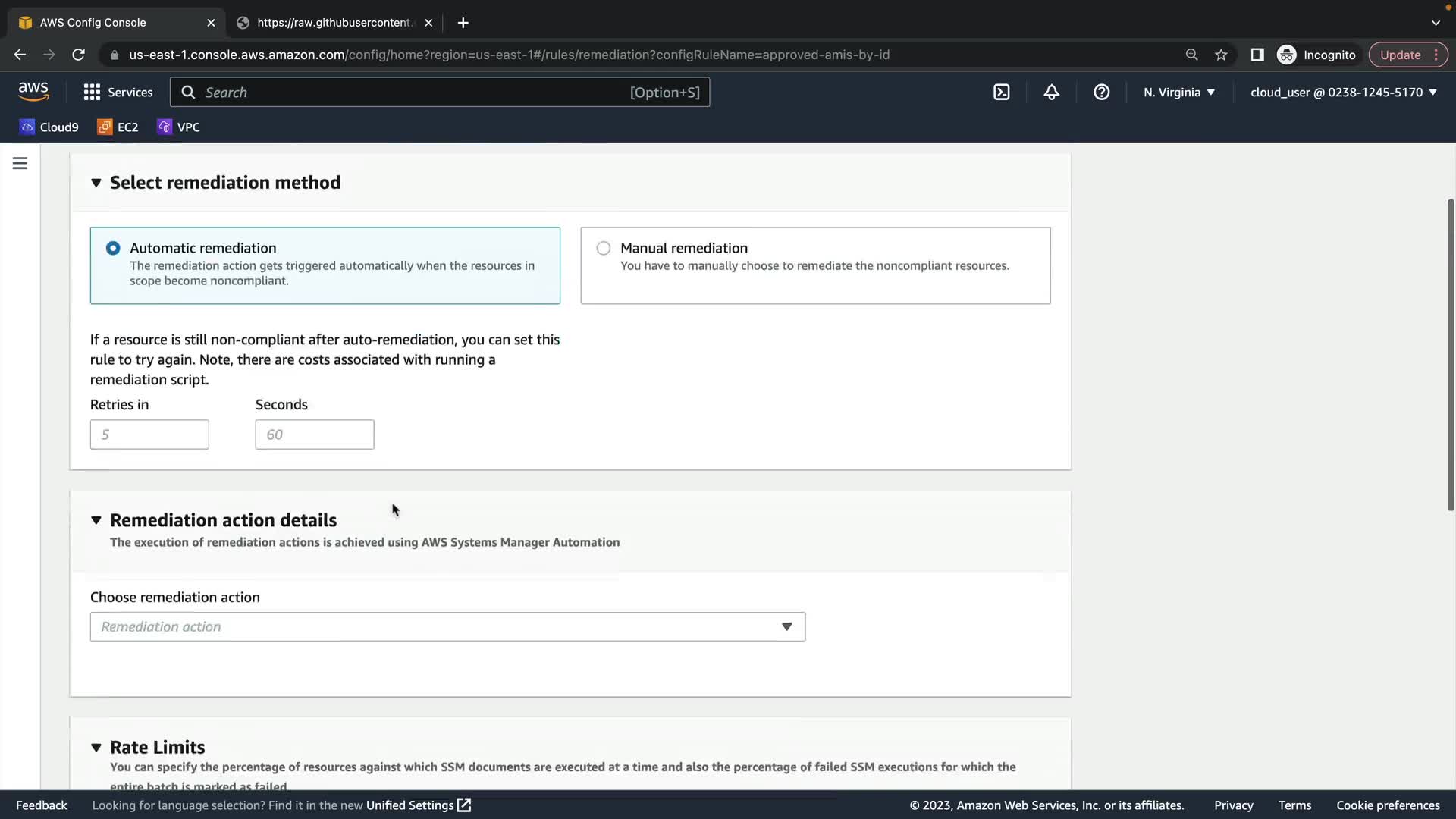
Task: Open the AWS help question mark
Action: (x=1101, y=92)
